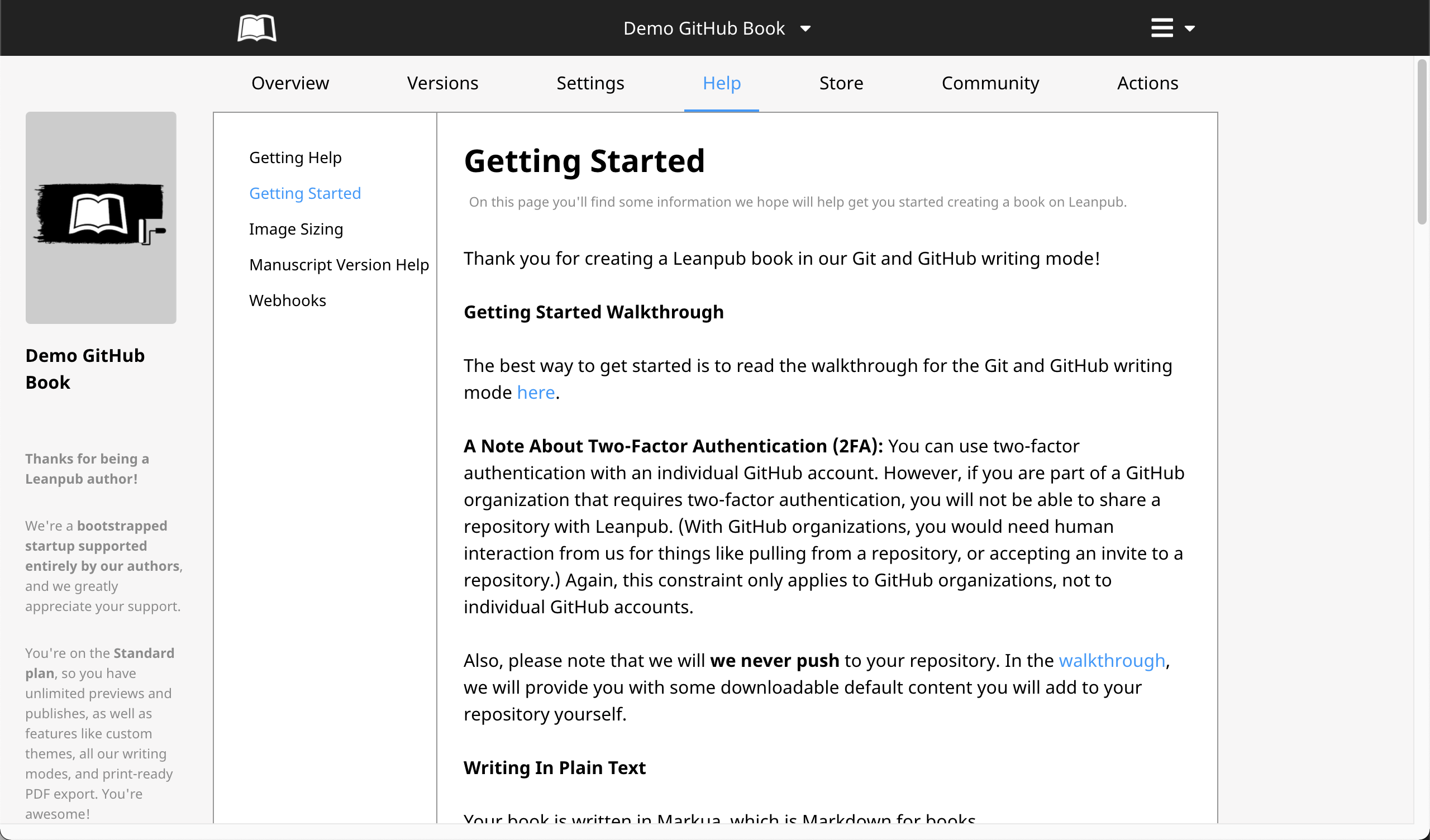1430x840 pixels.
Task: Click 'Thanks for being a Leanpub author!' text
Action: 87,468
